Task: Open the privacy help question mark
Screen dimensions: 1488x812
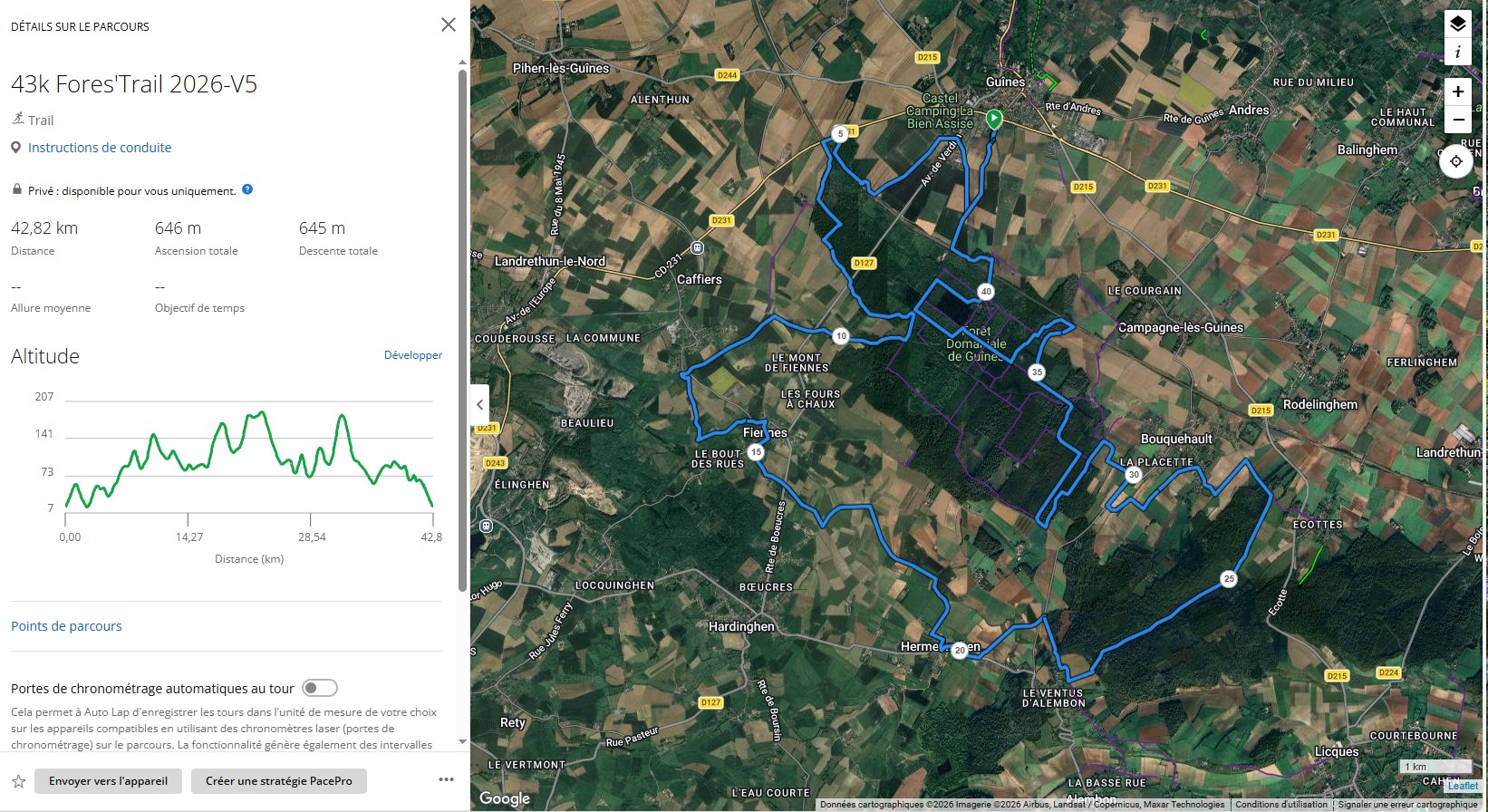Action: tap(247, 190)
